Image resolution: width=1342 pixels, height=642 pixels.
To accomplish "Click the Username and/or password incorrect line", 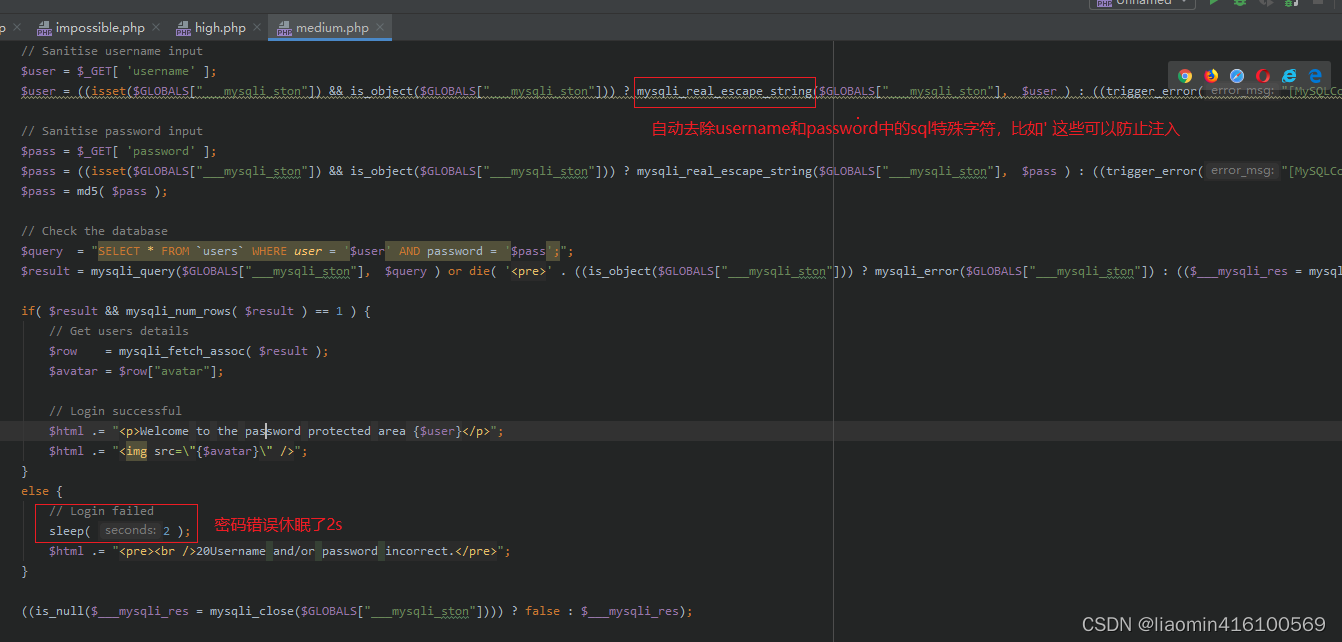I will 280,551.
